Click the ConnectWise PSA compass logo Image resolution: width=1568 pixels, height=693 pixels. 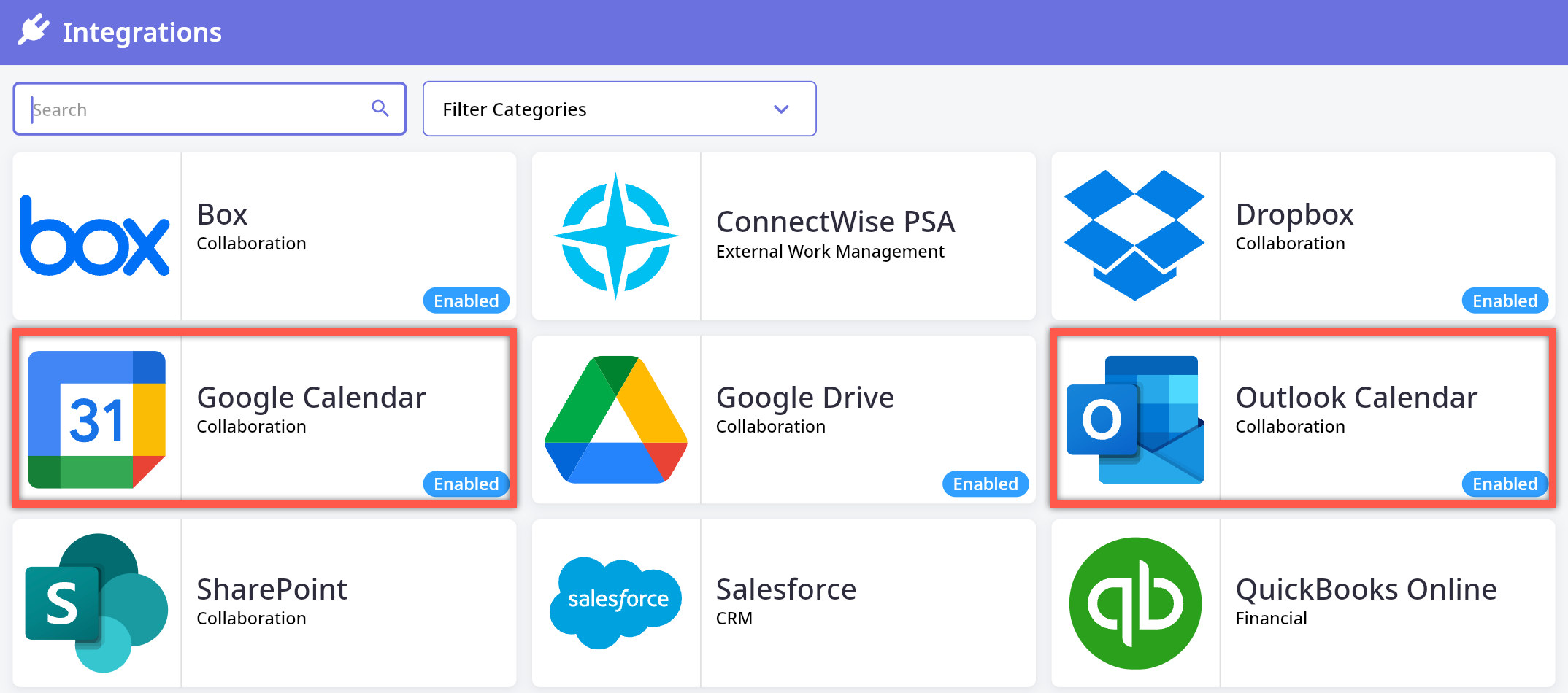pyautogui.click(x=616, y=236)
